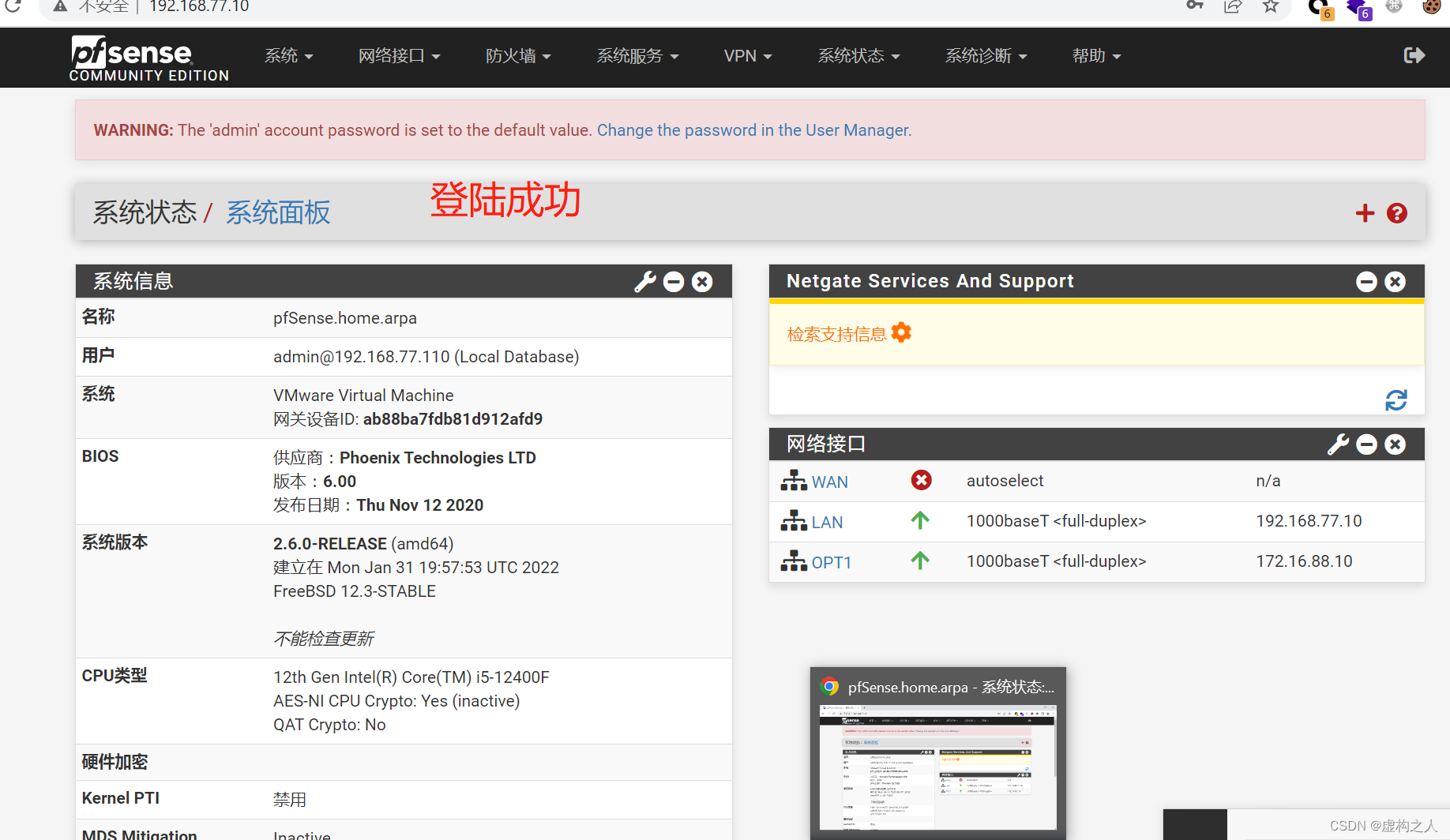The height and width of the screenshot is (840, 1450).
Task: Click the logout icon in the navbar
Action: (x=1414, y=55)
